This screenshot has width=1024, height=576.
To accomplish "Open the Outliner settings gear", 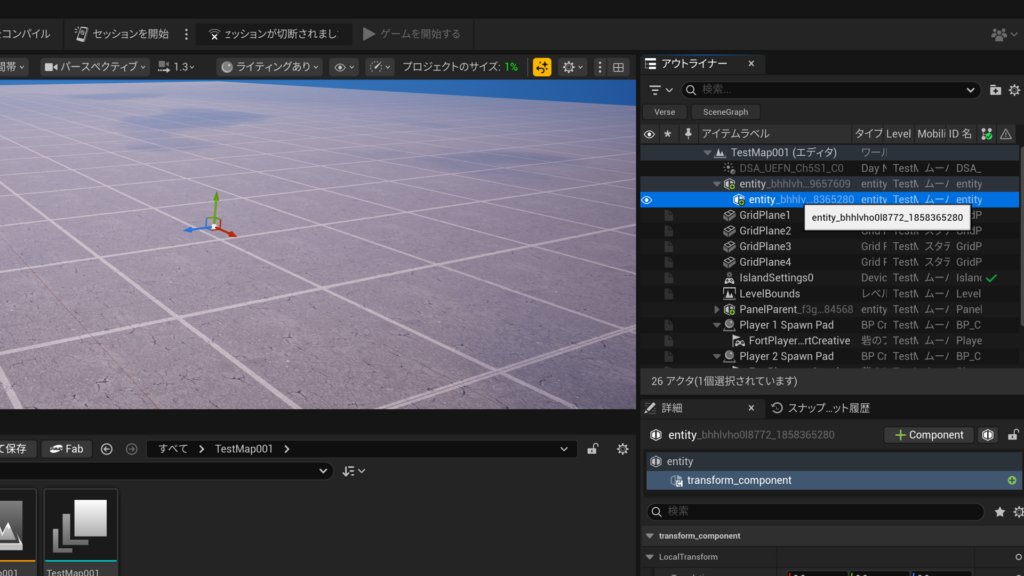I will [x=1016, y=90].
